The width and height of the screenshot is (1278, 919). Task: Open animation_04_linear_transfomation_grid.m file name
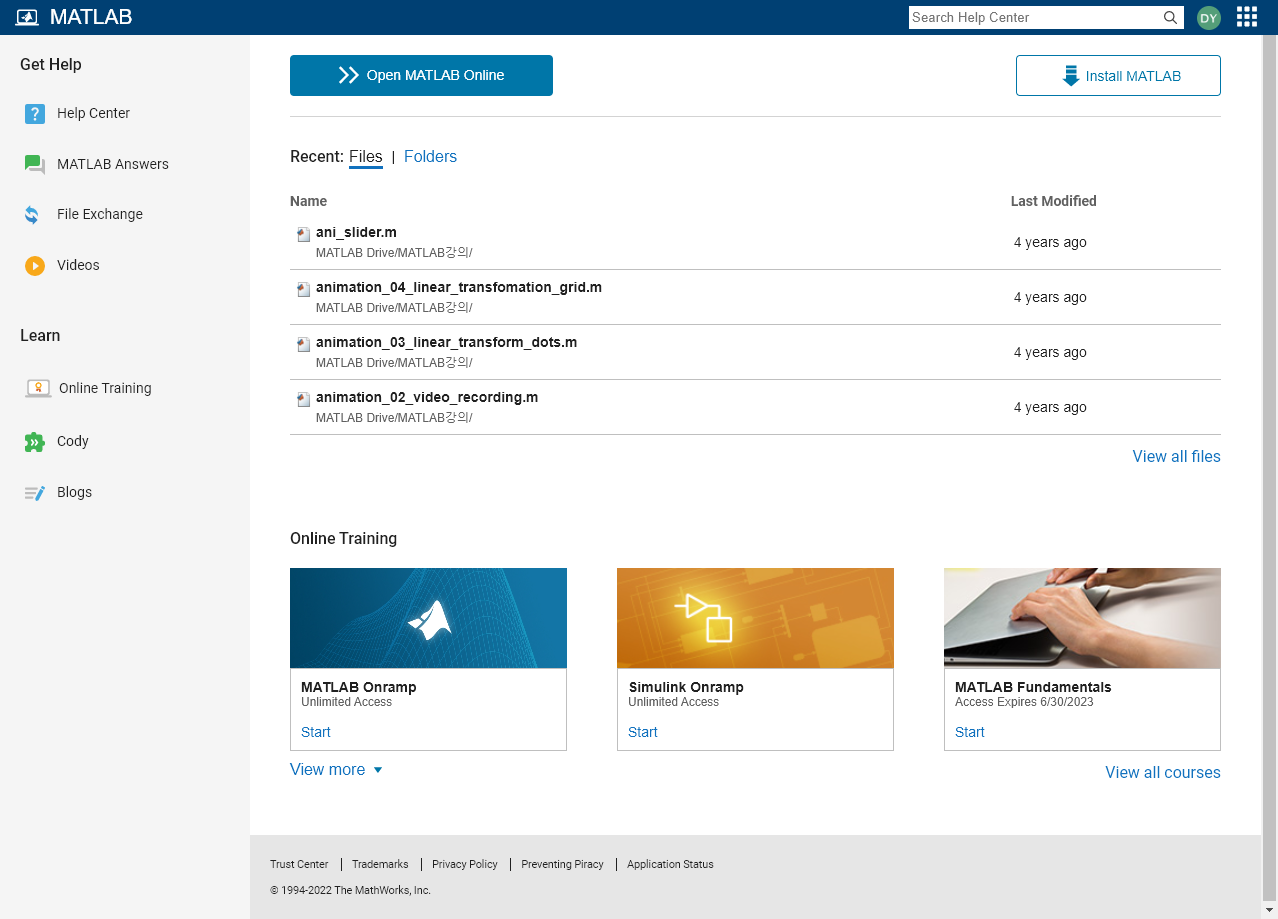pos(459,288)
